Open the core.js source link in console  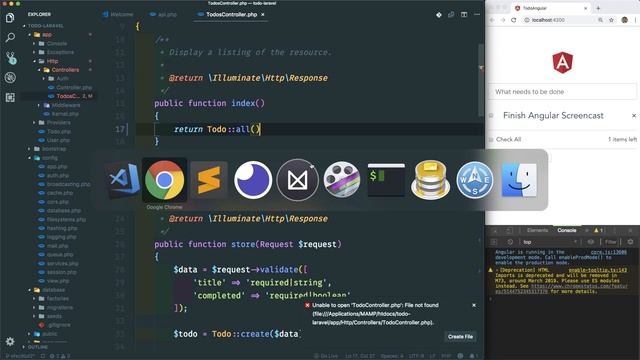click(x=609, y=252)
